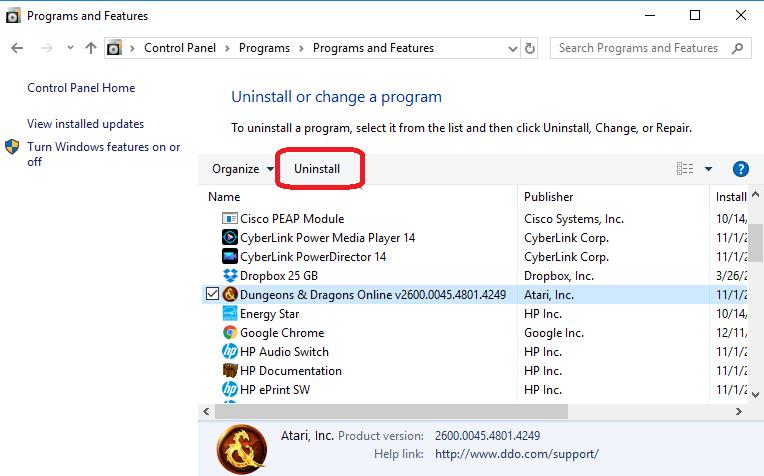Viewport: 764px width, 476px height.
Task: Select the HP Audio Switch icon
Action: coord(229,351)
